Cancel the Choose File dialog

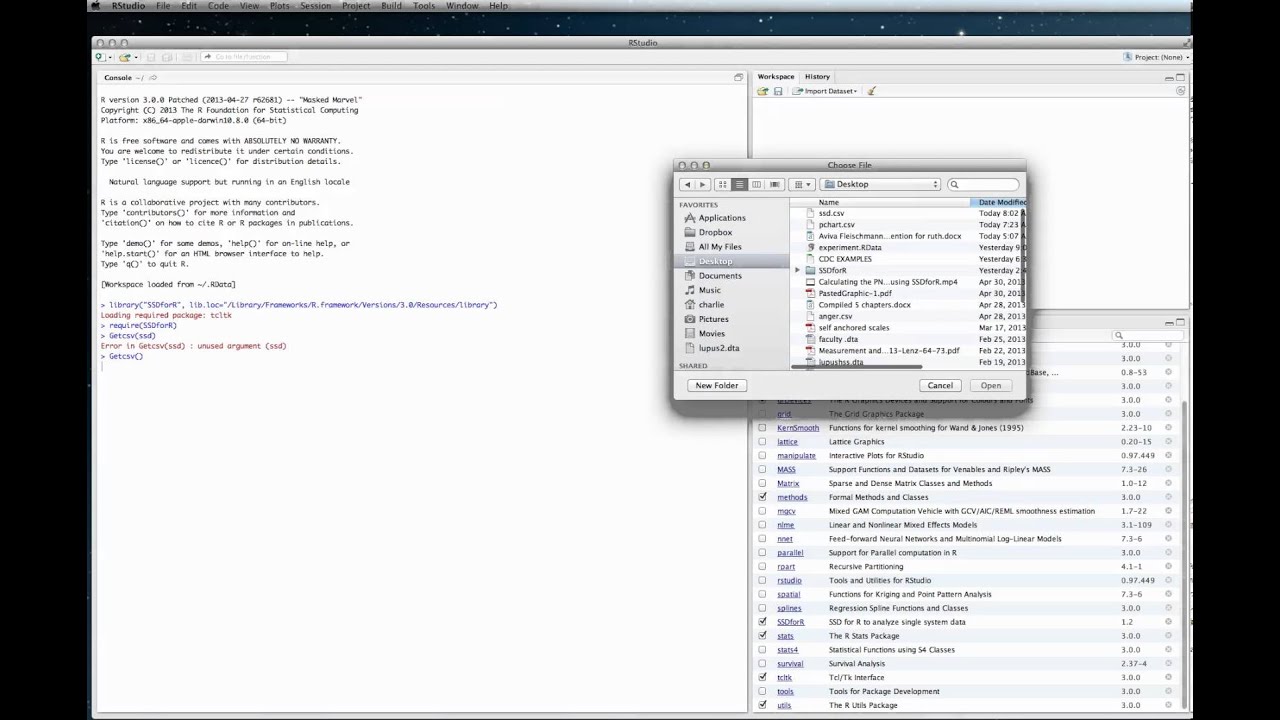pos(940,385)
